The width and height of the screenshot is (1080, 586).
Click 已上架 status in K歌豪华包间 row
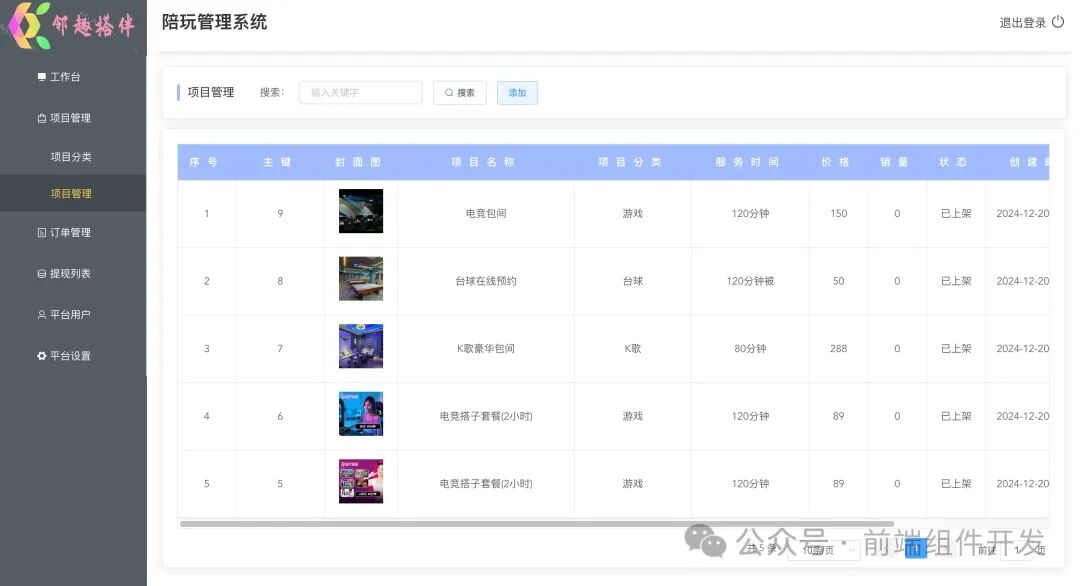pyautogui.click(x=956, y=348)
